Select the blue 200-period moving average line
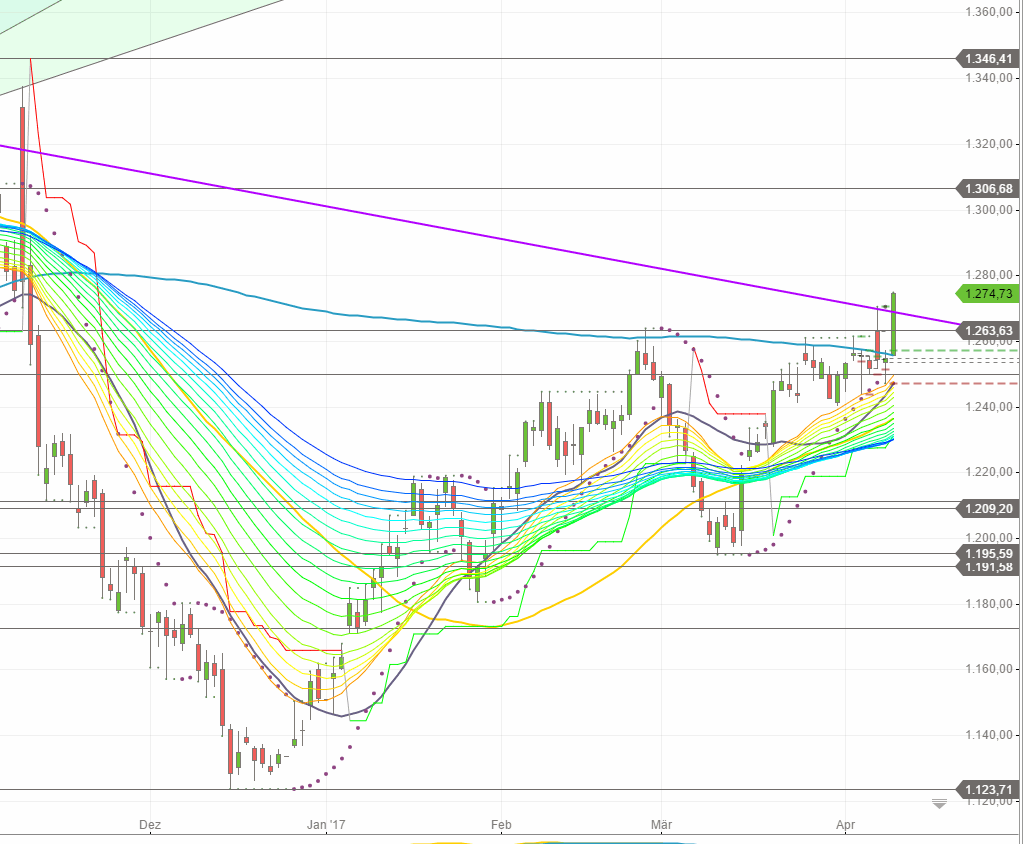The image size is (1023, 844). 450,322
